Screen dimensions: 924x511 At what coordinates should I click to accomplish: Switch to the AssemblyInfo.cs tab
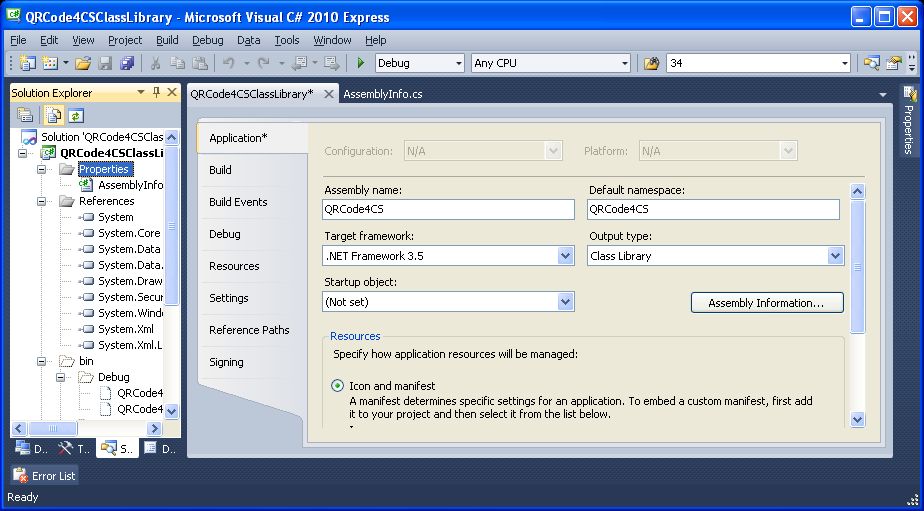point(382,94)
